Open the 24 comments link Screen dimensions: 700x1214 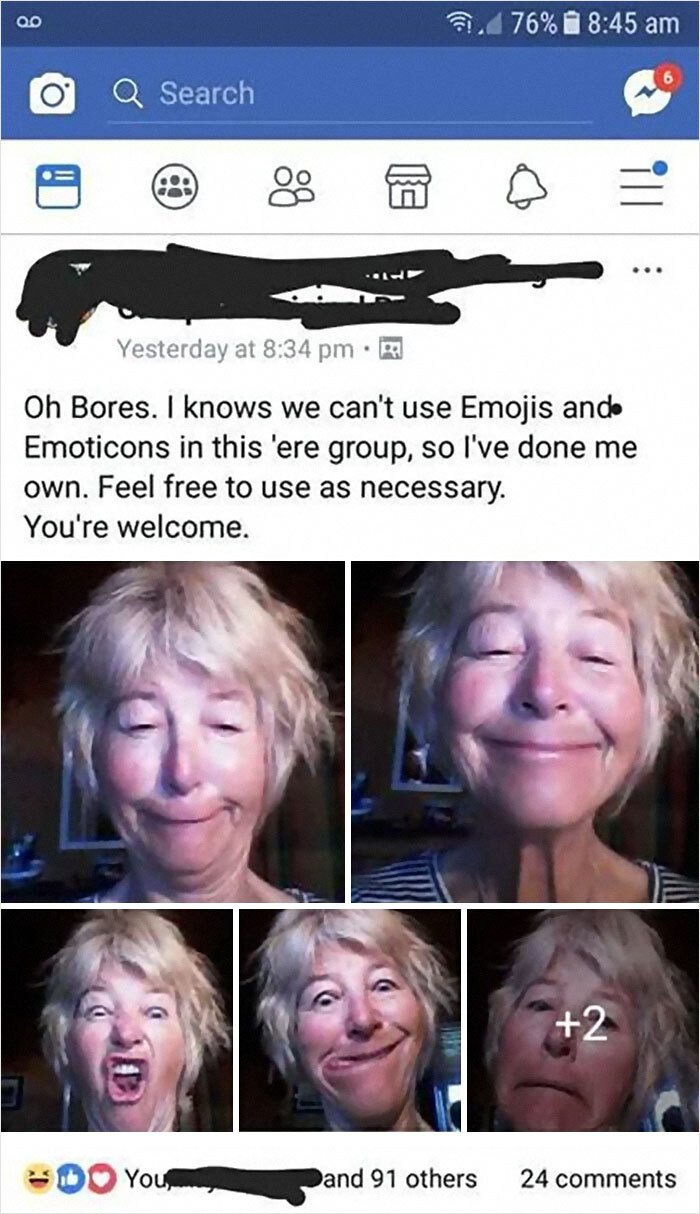(598, 1178)
